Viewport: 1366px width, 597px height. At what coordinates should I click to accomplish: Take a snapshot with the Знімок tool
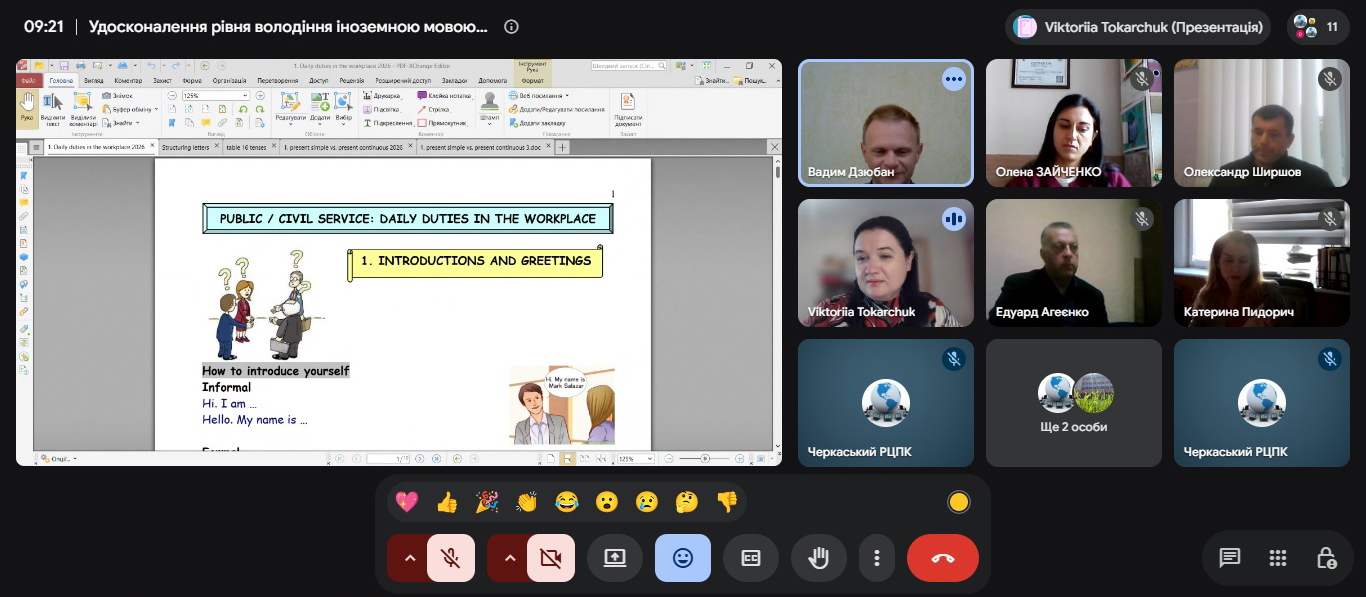tap(119, 96)
